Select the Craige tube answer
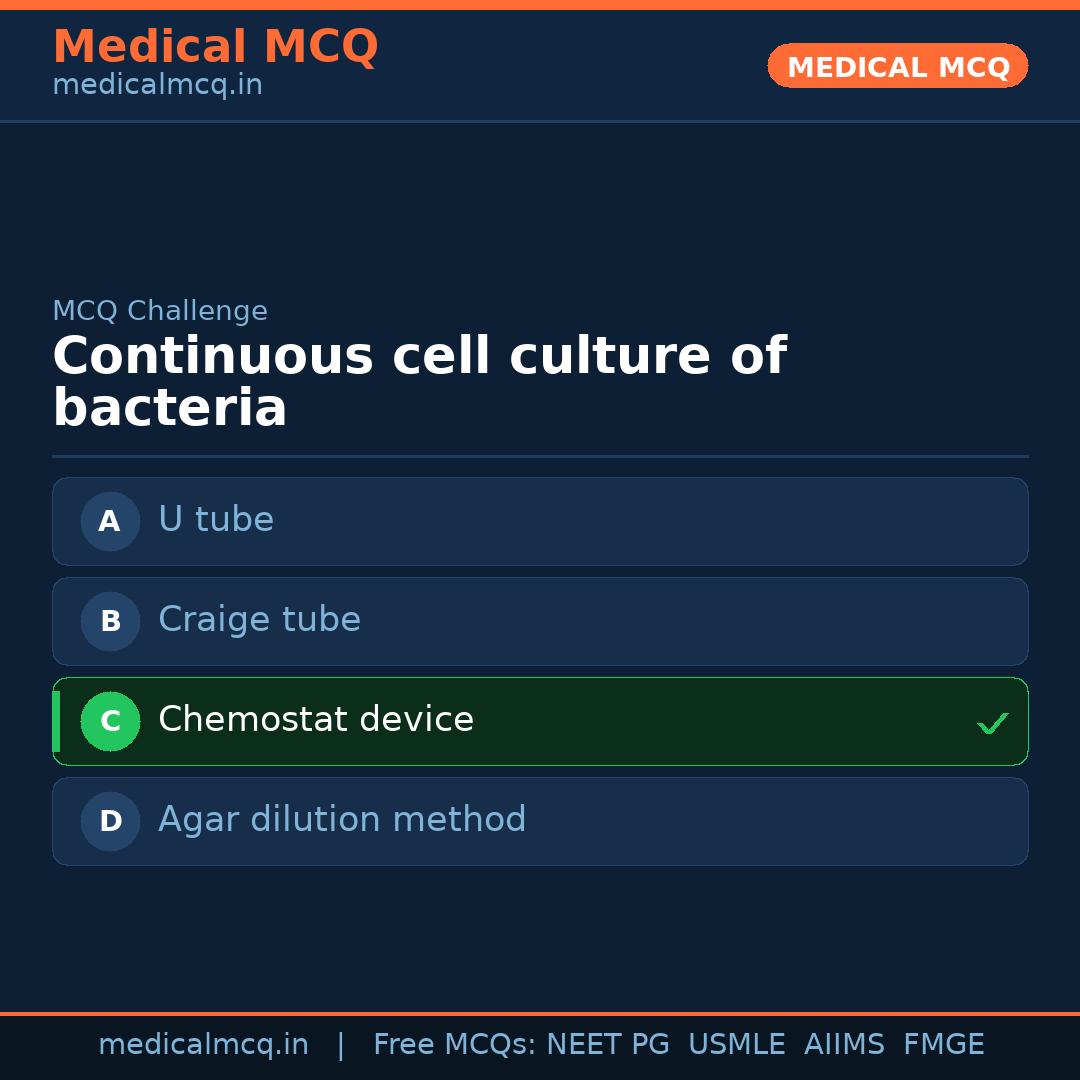The width and height of the screenshot is (1080, 1080). pos(259,620)
